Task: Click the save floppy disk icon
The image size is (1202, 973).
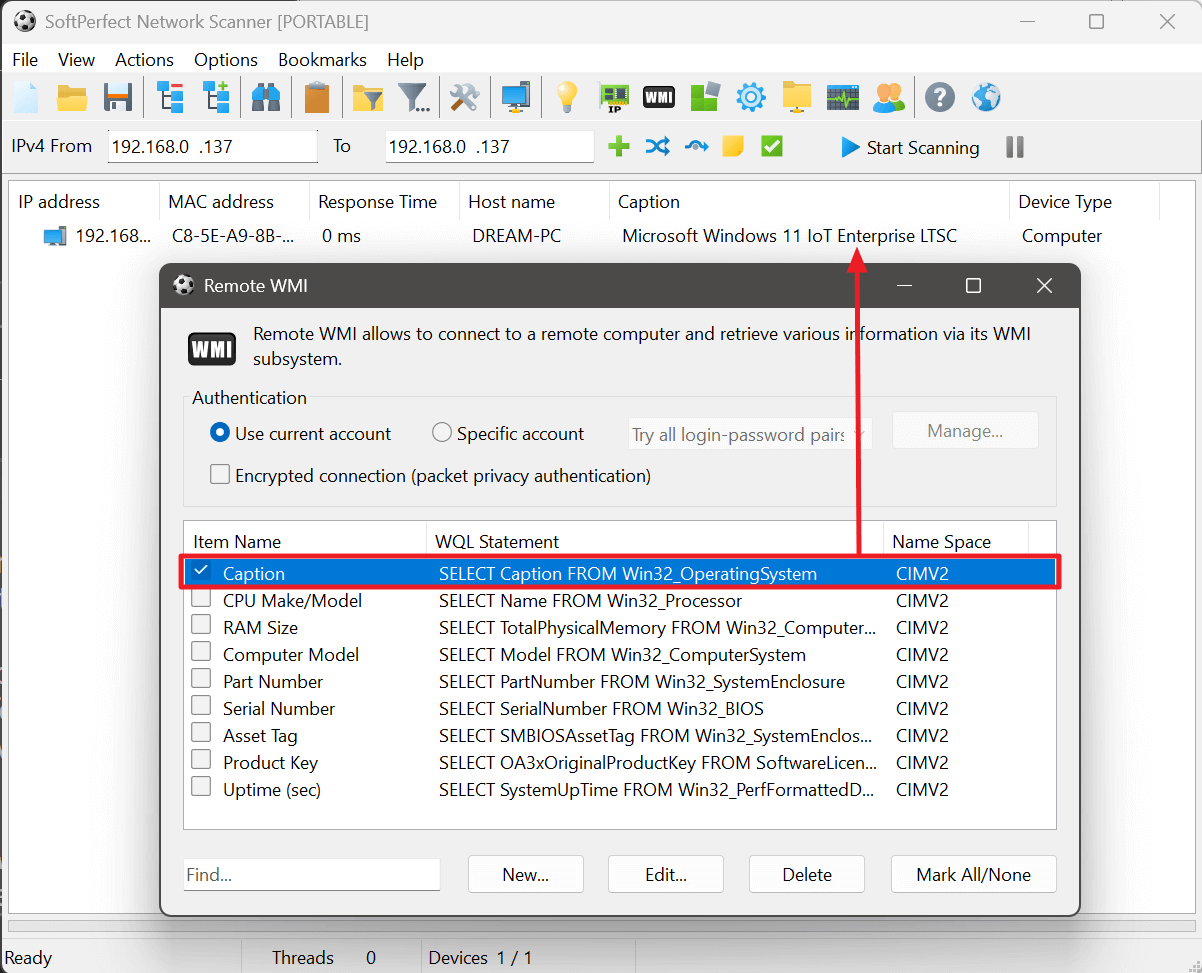Action: (118, 97)
